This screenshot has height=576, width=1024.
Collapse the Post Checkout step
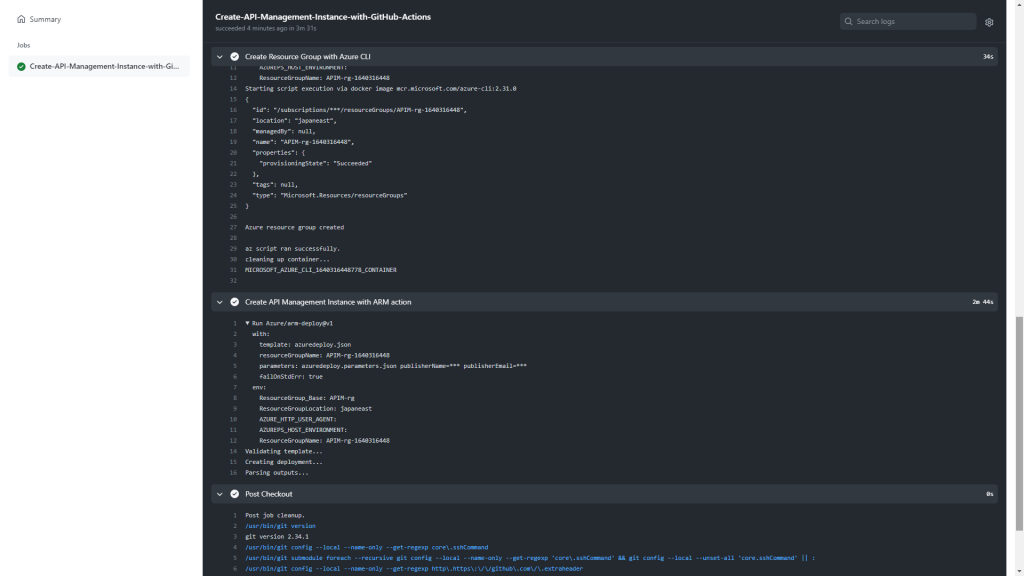(x=220, y=493)
